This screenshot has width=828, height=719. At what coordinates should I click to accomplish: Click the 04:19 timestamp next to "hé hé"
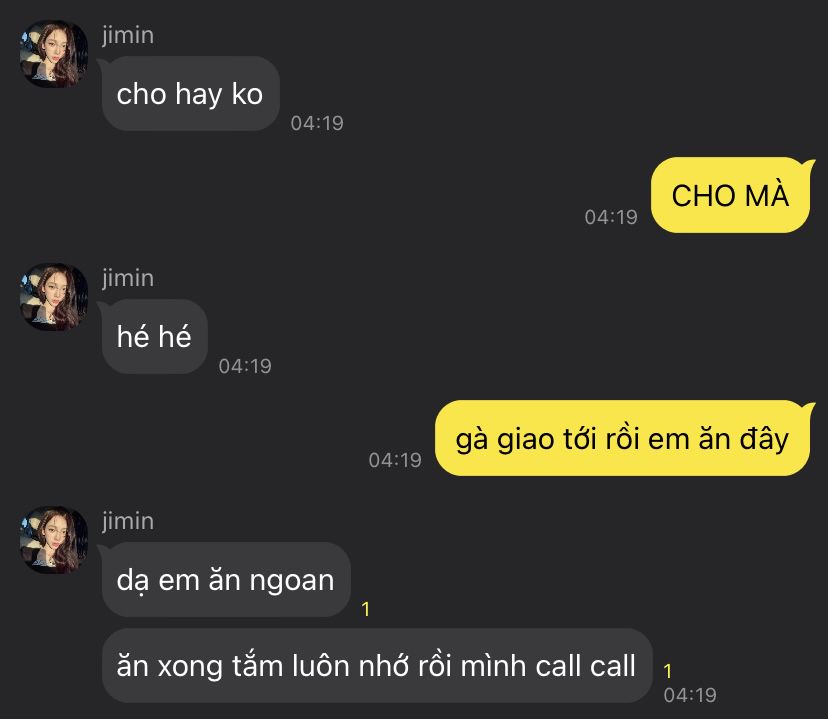click(x=245, y=366)
